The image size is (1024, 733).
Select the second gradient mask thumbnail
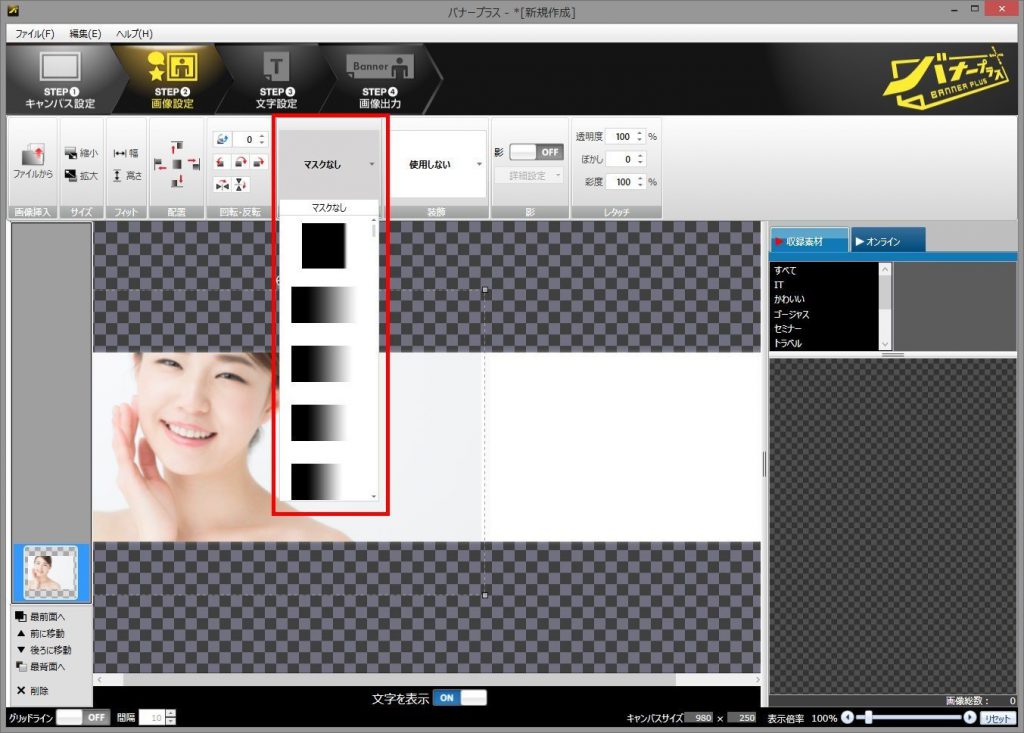click(323, 364)
